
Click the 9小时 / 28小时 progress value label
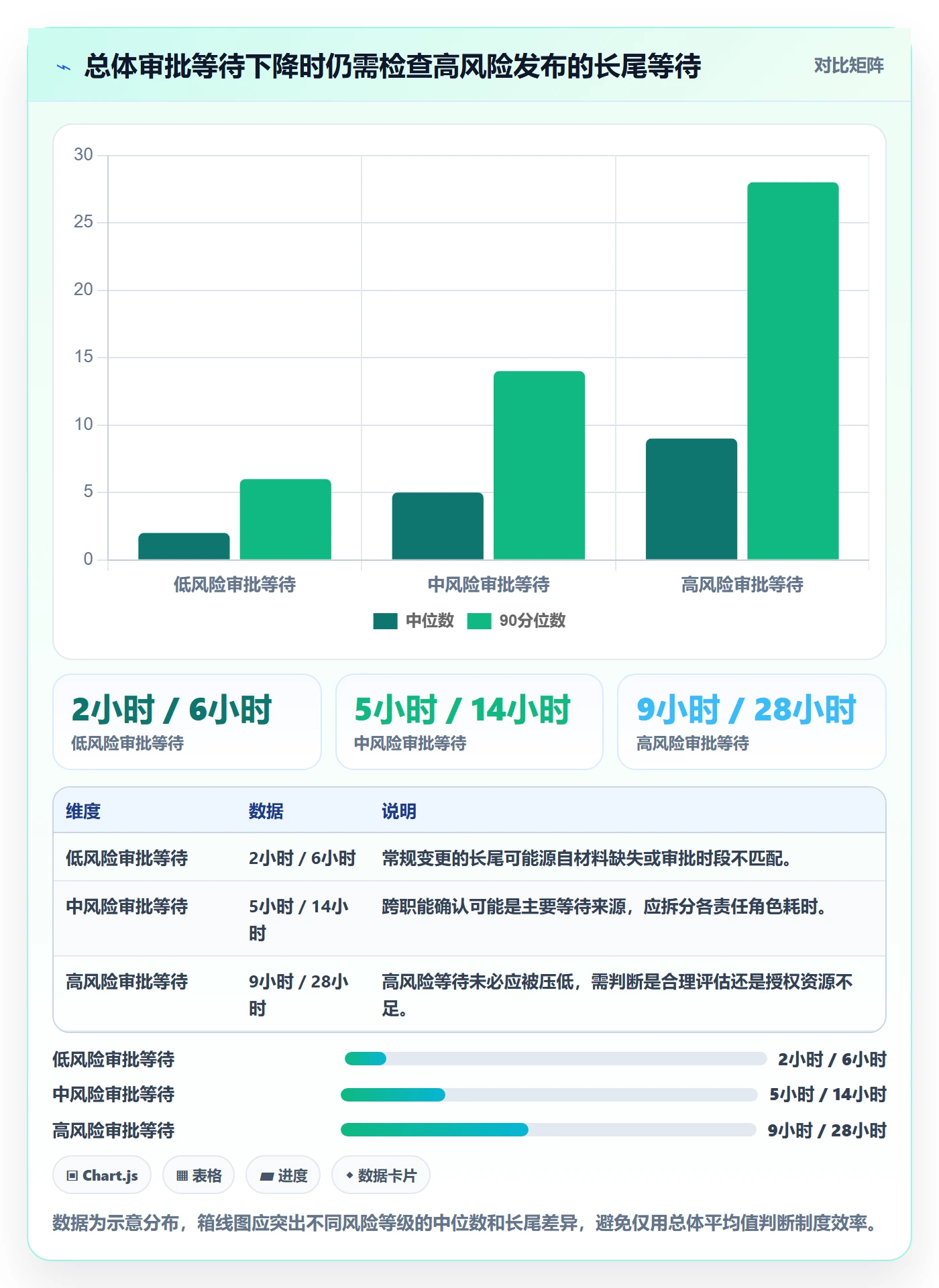tap(827, 1130)
